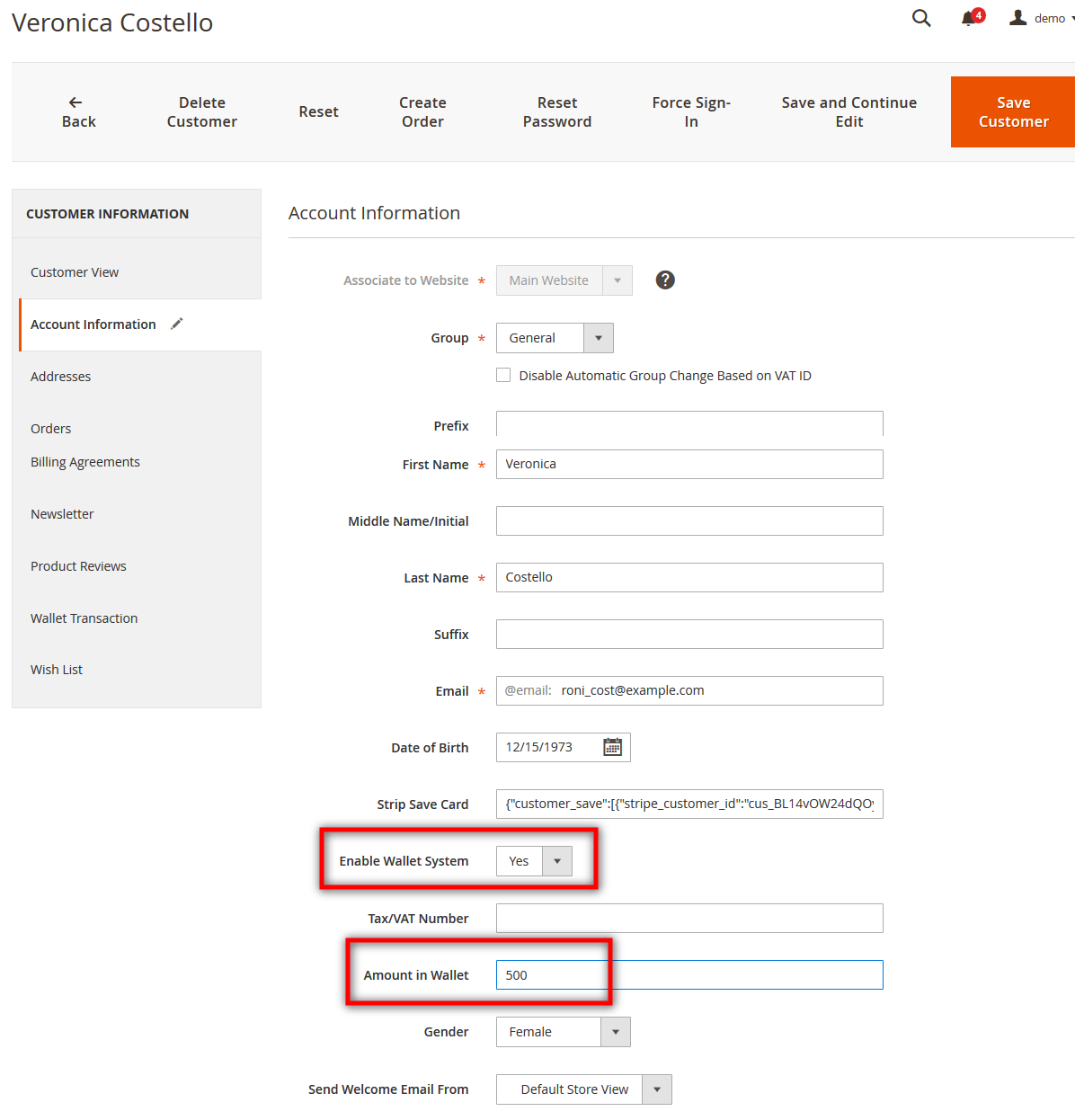Image resolution: width=1075 pixels, height=1120 pixels.
Task: View the customer's Orders tab
Action: [50, 428]
